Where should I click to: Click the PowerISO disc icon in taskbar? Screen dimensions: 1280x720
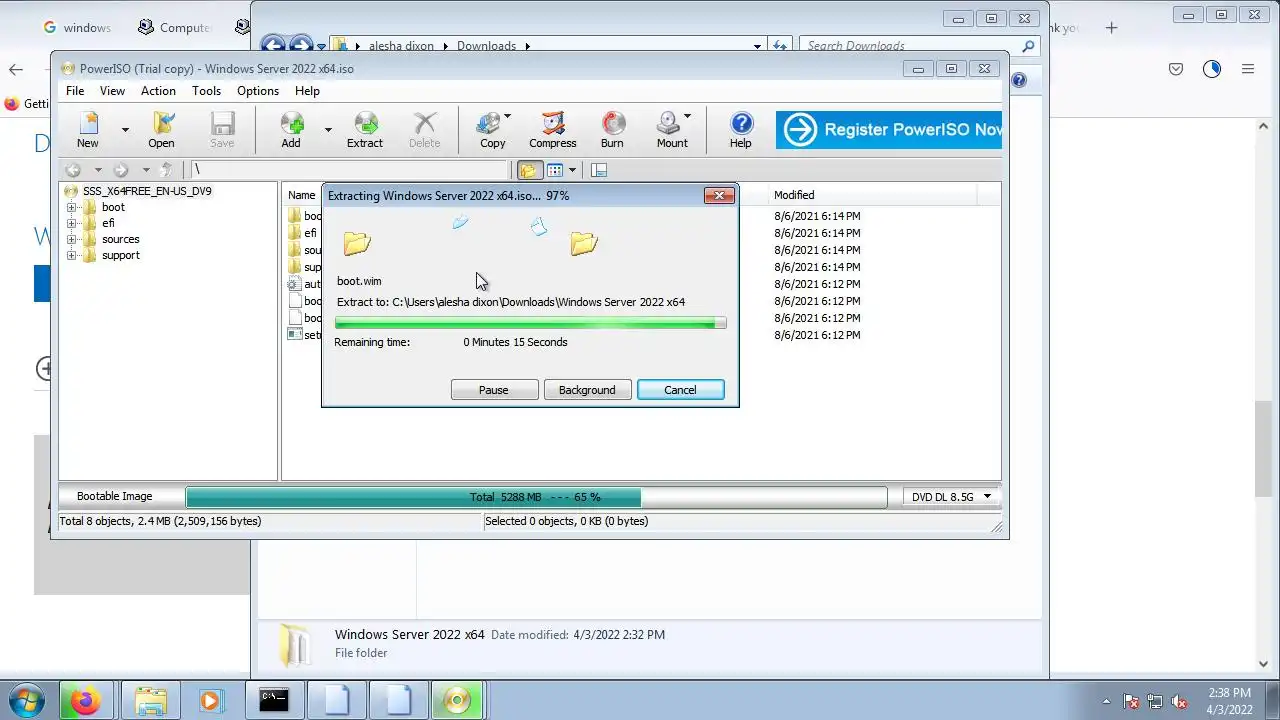coord(457,701)
